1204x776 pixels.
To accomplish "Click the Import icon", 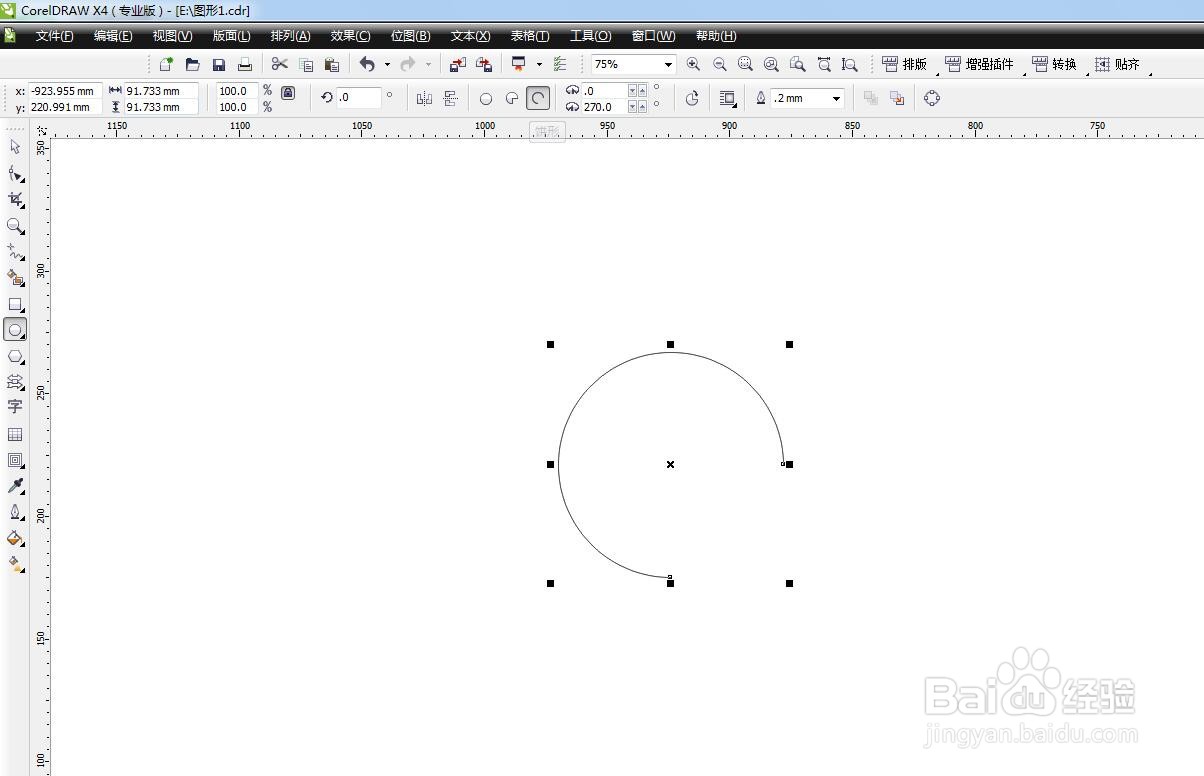I will point(457,64).
